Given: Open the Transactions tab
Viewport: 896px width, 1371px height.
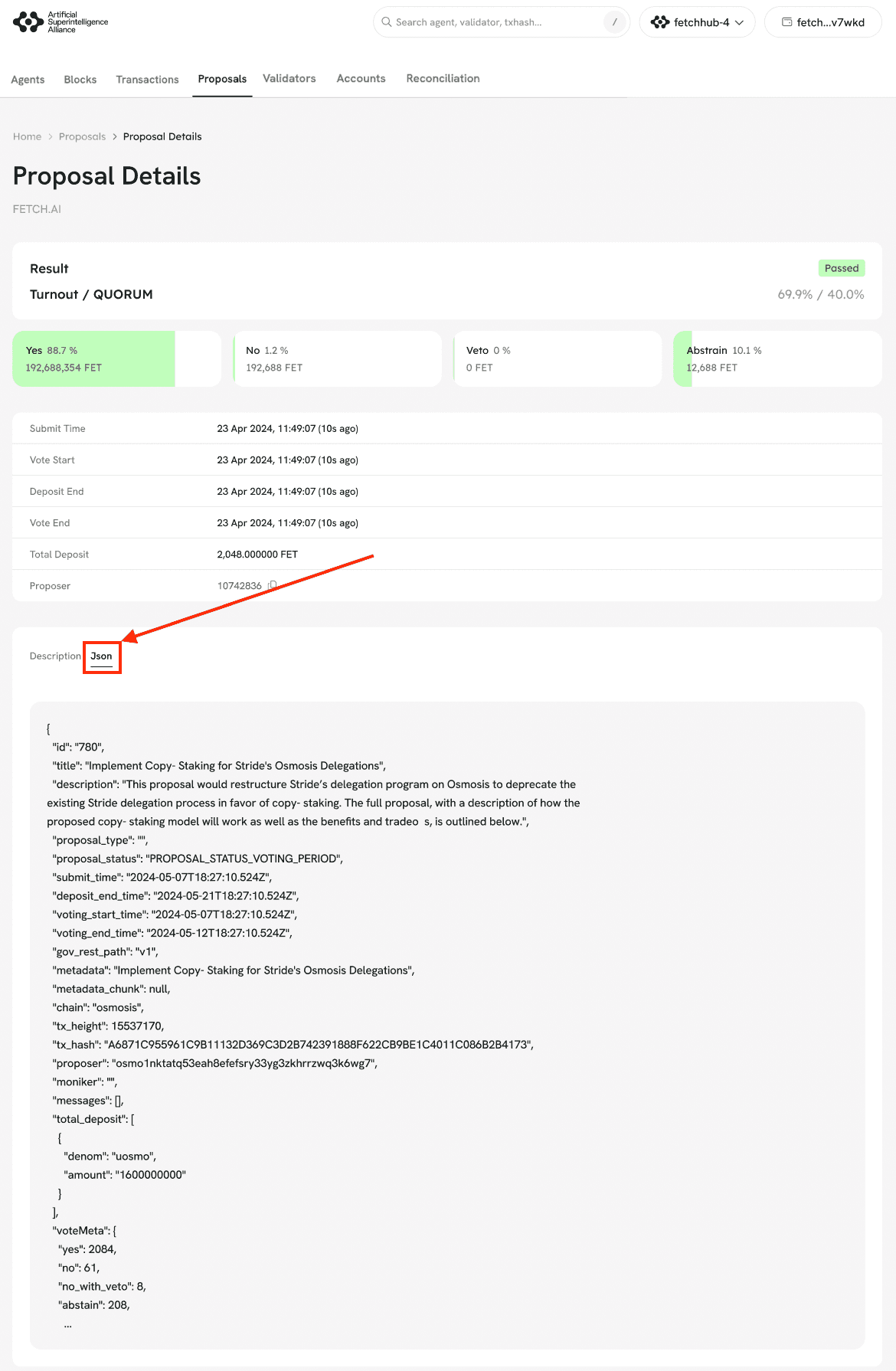Looking at the screenshot, I should pyautogui.click(x=147, y=80).
